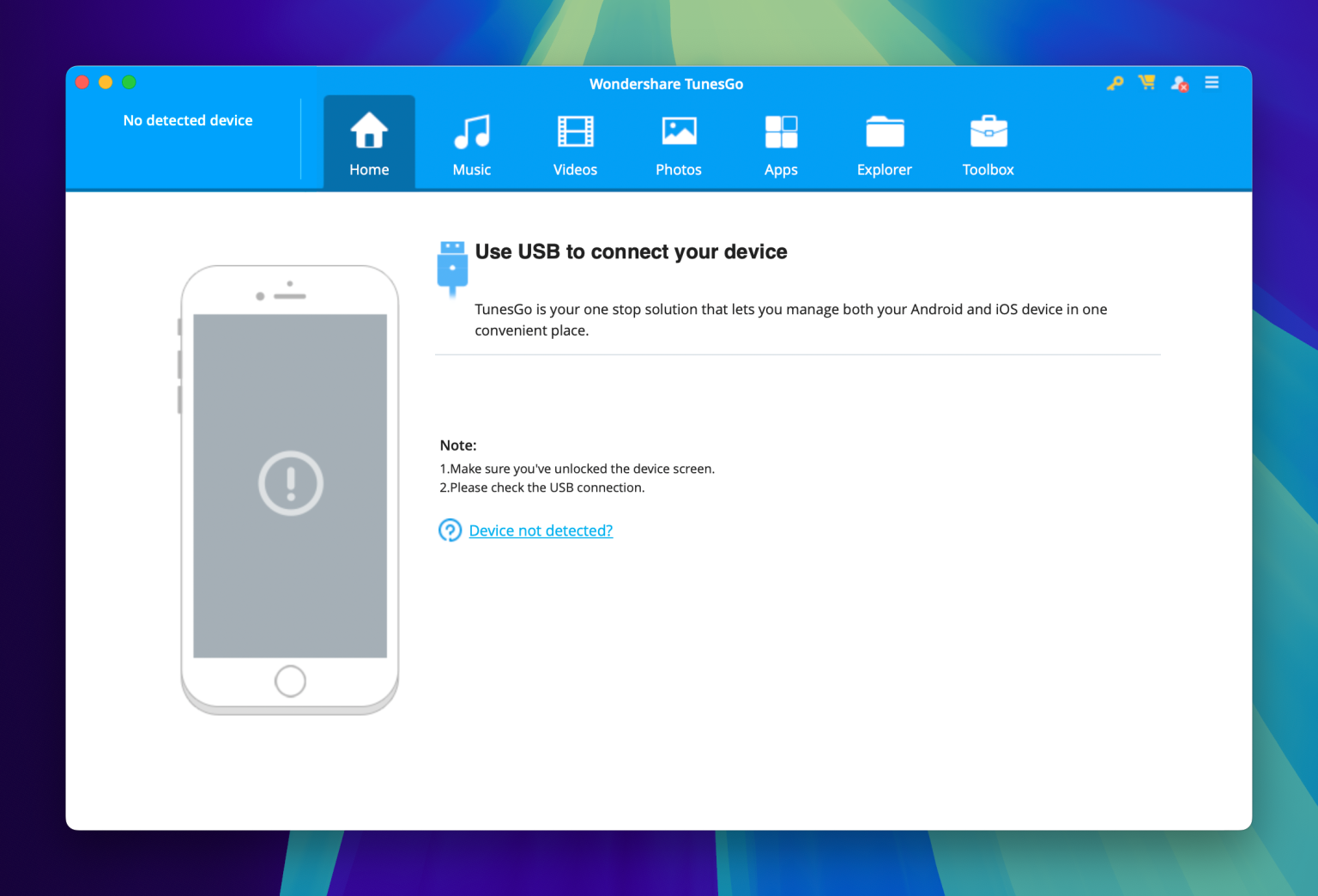Click the question mark help icon

coord(450,530)
